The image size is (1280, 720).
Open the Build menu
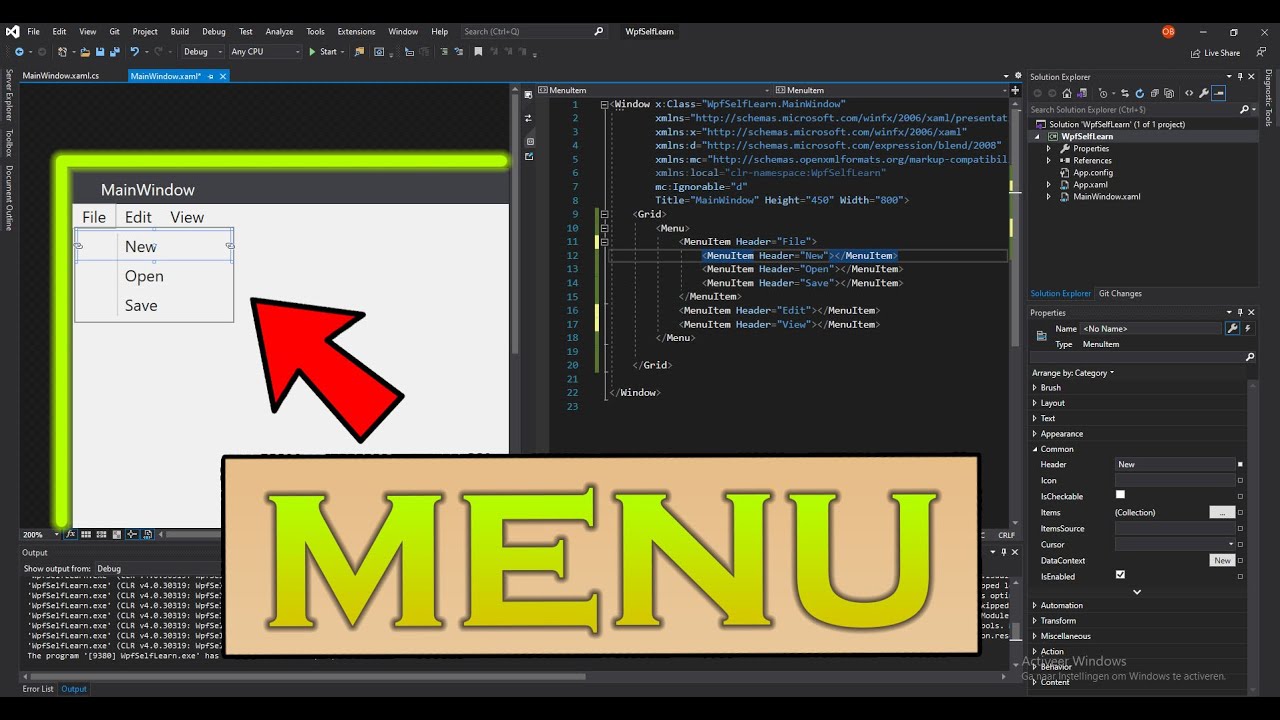pyautogui.click(x=180, y=31)
